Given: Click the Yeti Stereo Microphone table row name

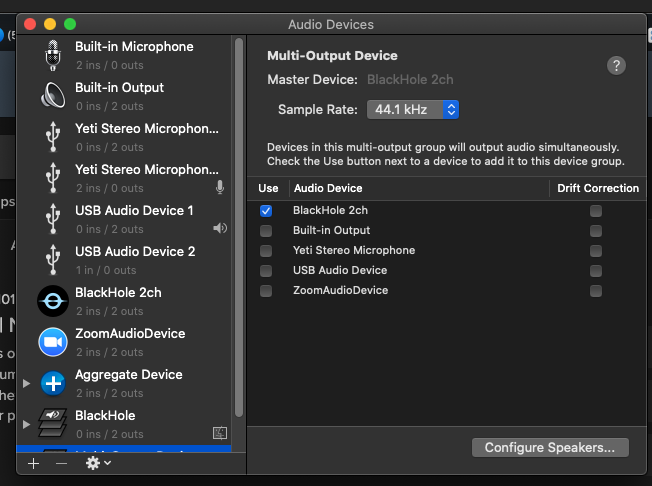Looking at the screenshot, I should coord(354,250).
